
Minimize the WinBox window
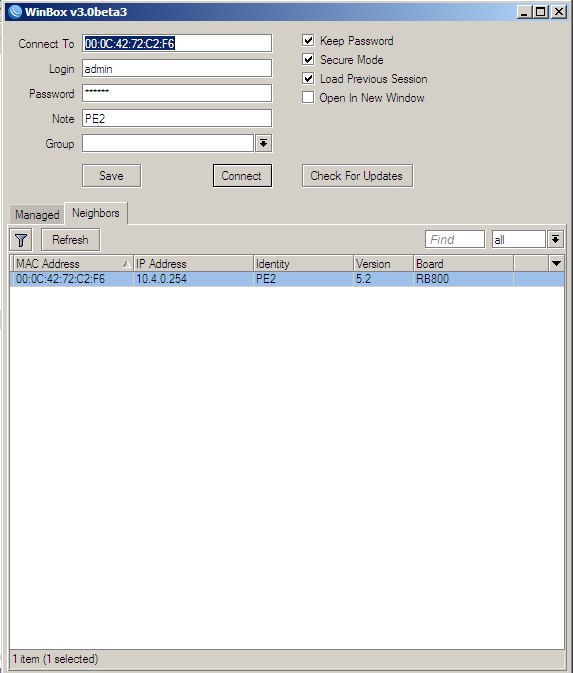click(x=524, y=12)
